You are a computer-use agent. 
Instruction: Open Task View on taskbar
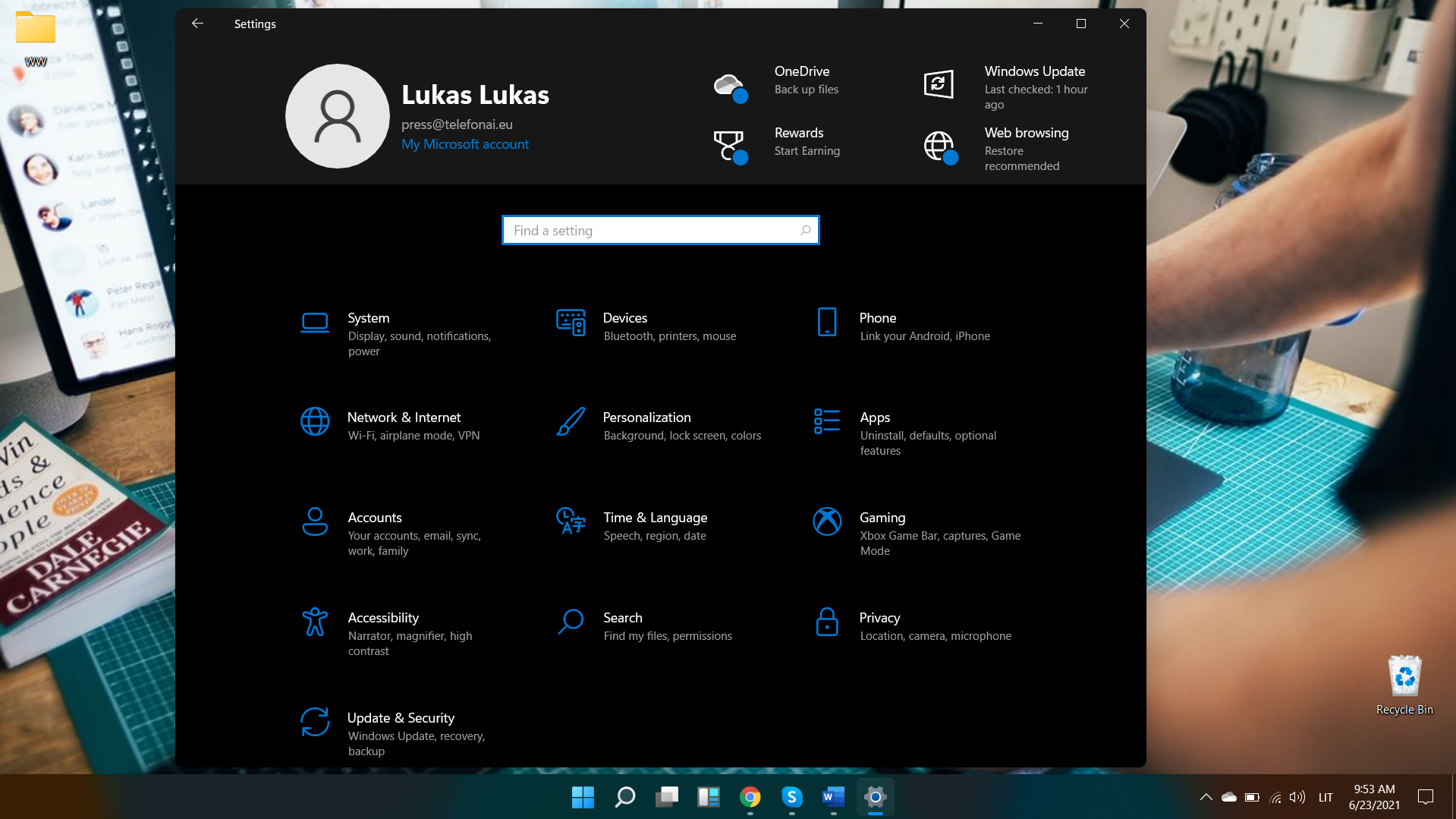[x=667, y=797]
